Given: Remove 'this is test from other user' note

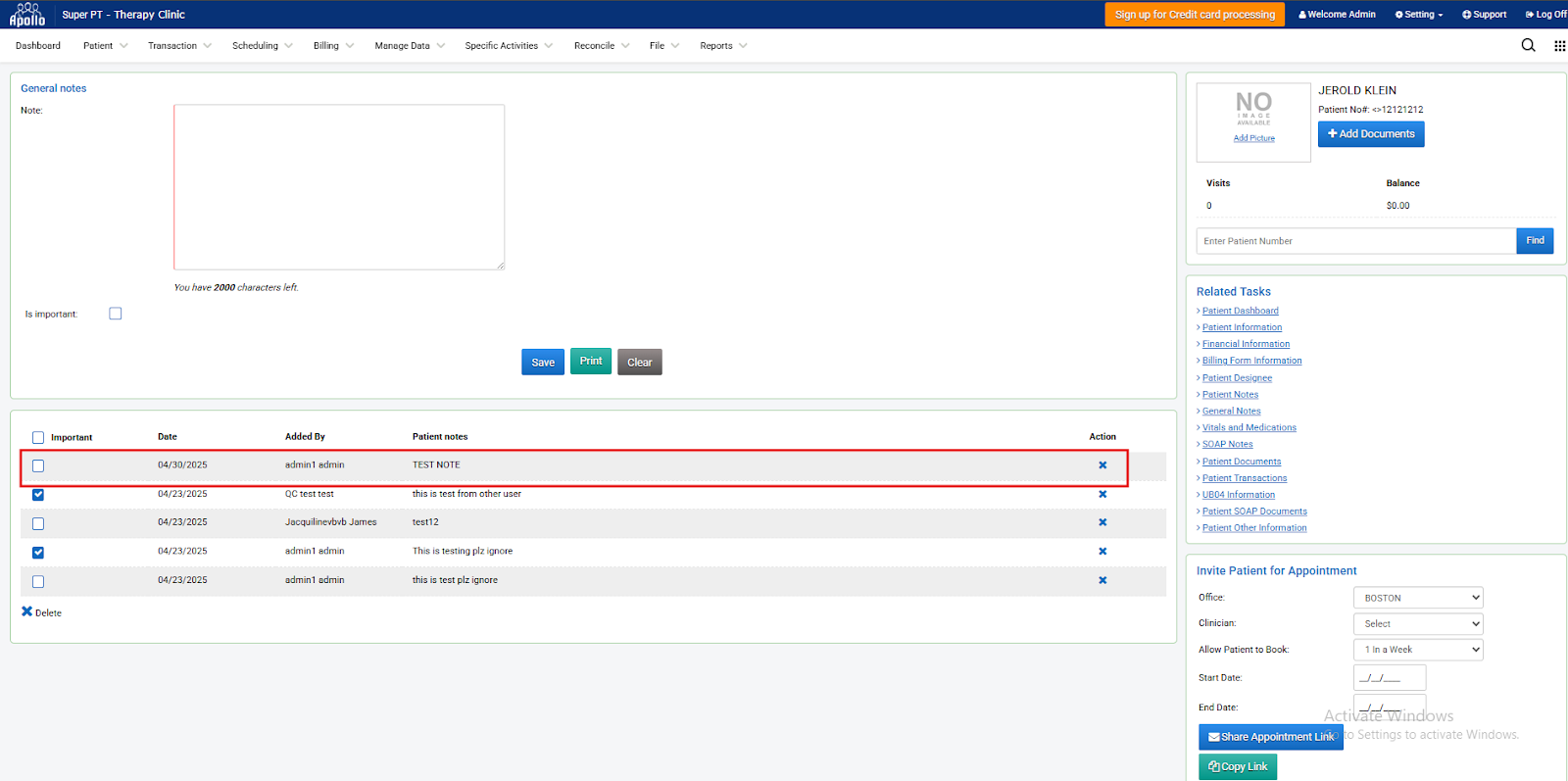Looking at the screenshot, I should tap(1102, 494).
